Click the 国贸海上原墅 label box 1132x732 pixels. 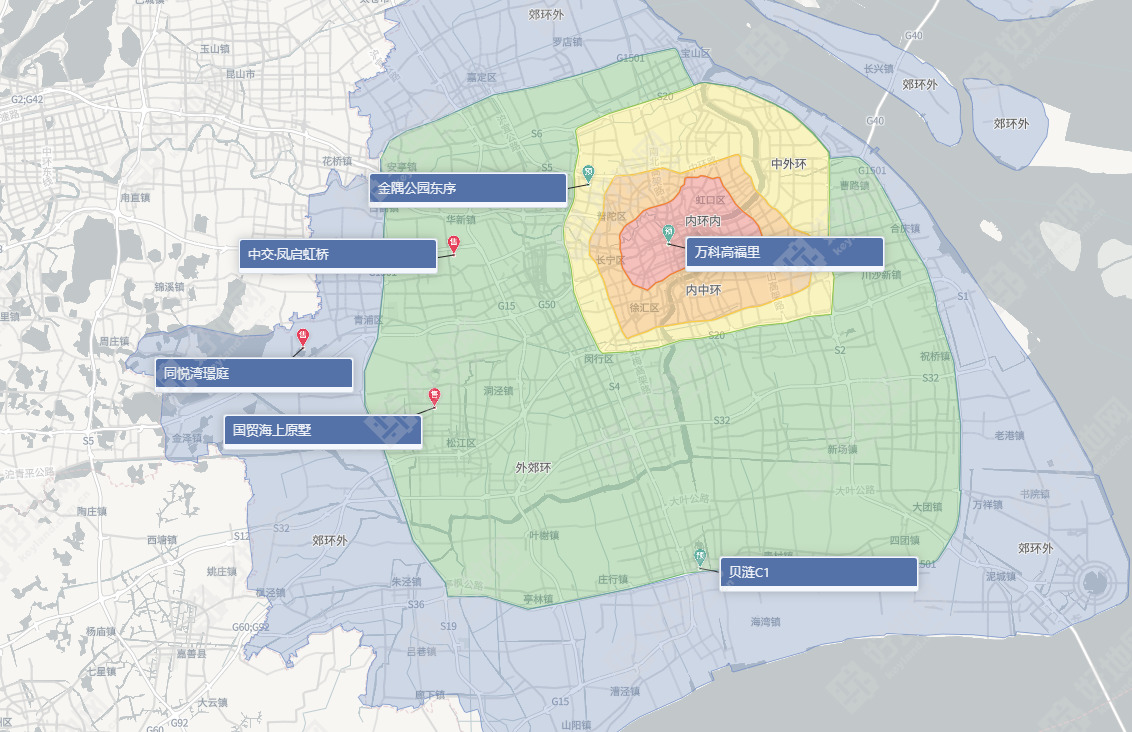click(x=322, y=431)
